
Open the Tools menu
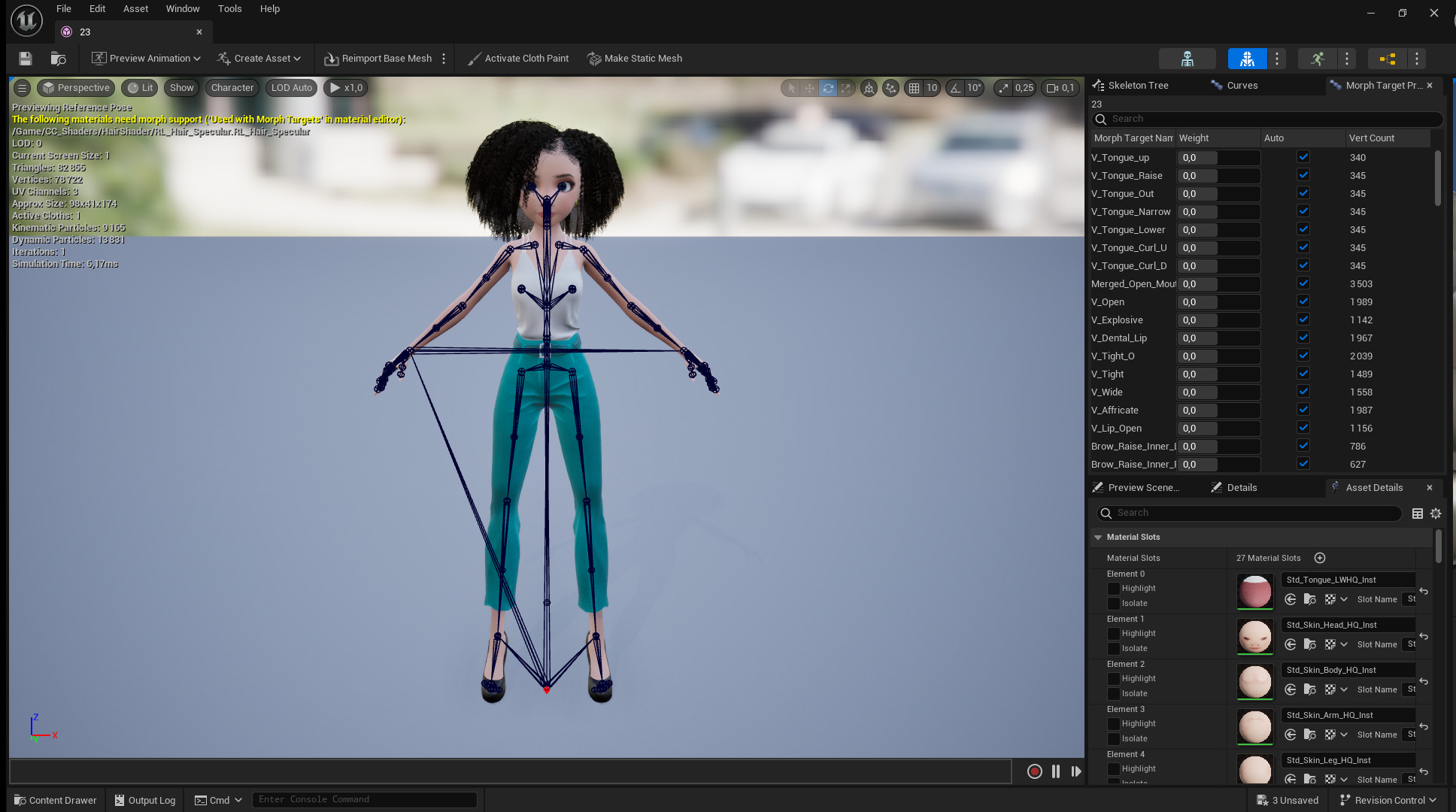pos(229,9)
